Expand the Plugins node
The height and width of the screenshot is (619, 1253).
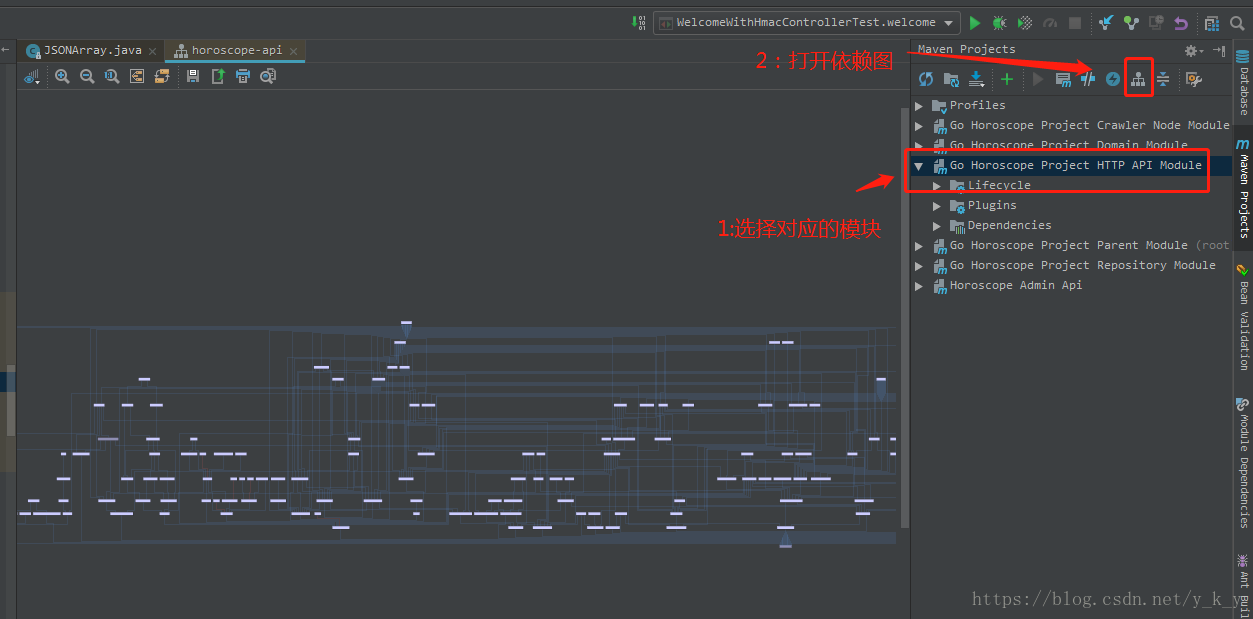[937, 205]
